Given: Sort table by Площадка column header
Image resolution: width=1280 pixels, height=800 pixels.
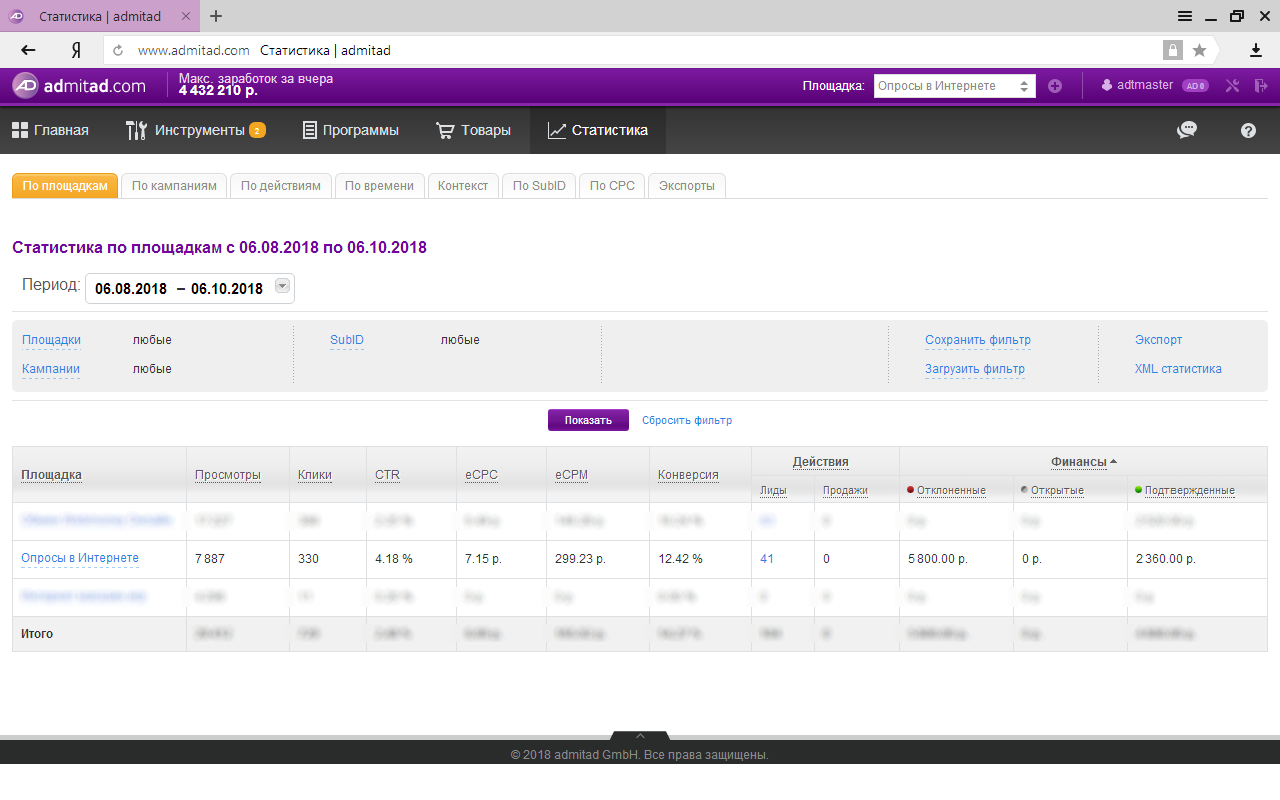Looking at the screenshot, I should pyautogui.click(x=51, y=475).
